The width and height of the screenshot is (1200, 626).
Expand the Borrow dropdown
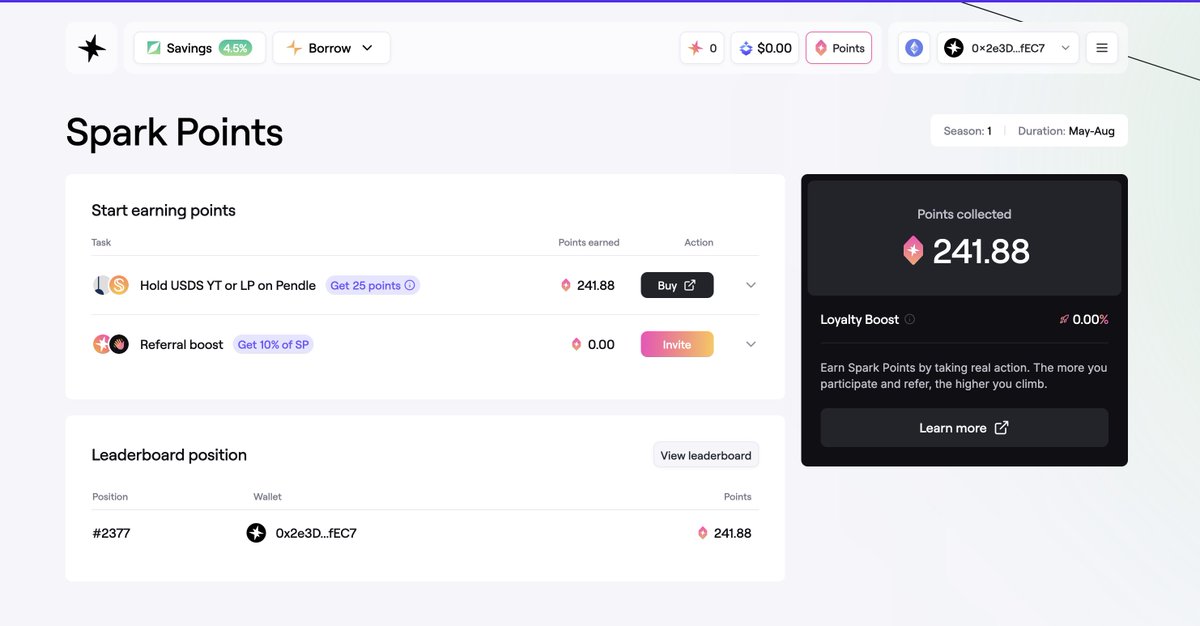coord(331,48)
